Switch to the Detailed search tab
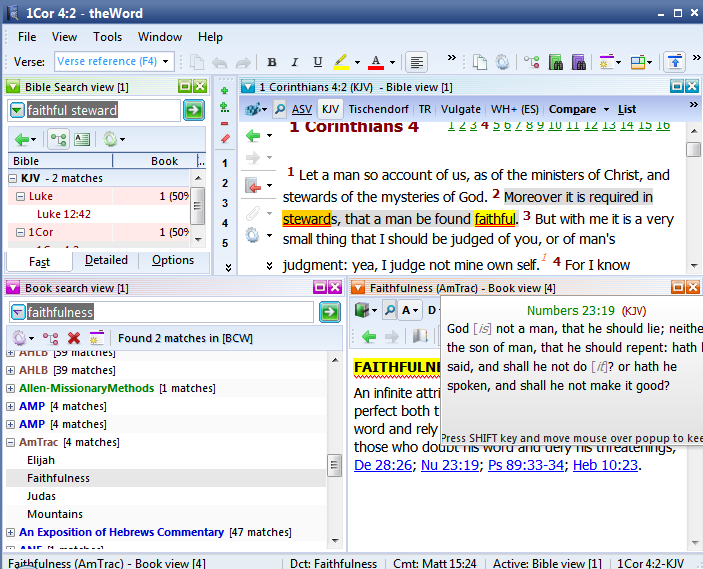Image resolution: width=703 pixels, height=569 pixels. coord(106,260)
